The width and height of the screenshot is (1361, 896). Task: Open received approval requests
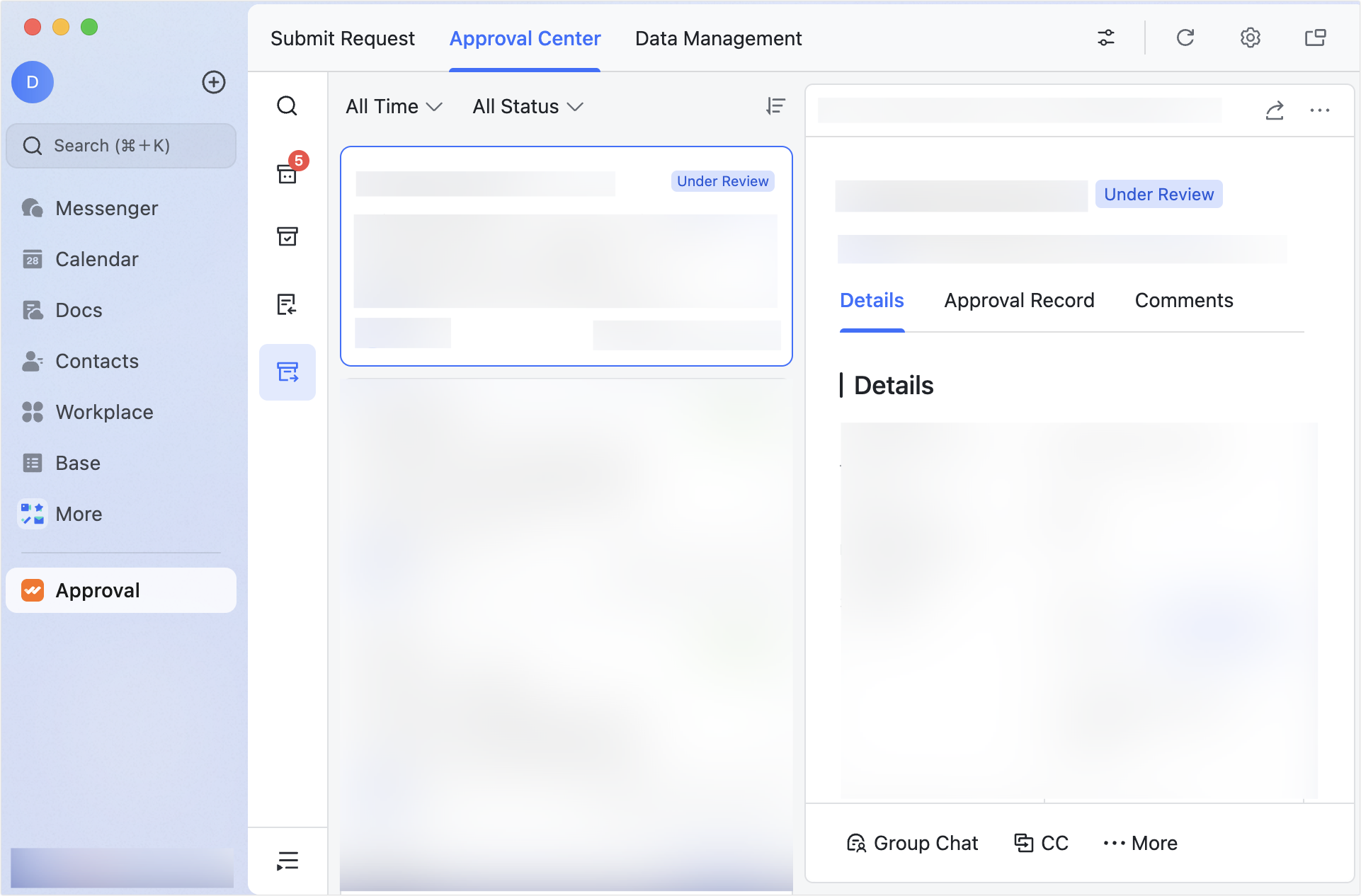[x=287, y=304]
